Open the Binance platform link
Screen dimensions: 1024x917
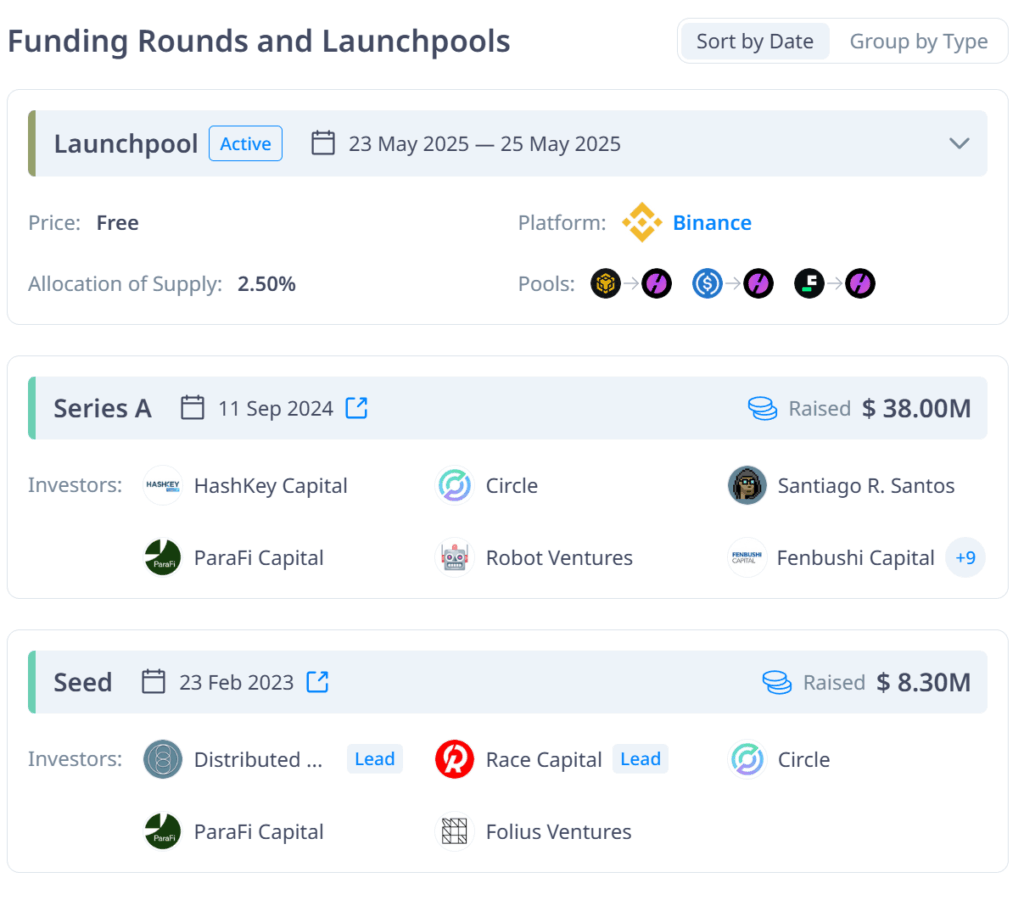pyautogui.click(x=712, y=223)
